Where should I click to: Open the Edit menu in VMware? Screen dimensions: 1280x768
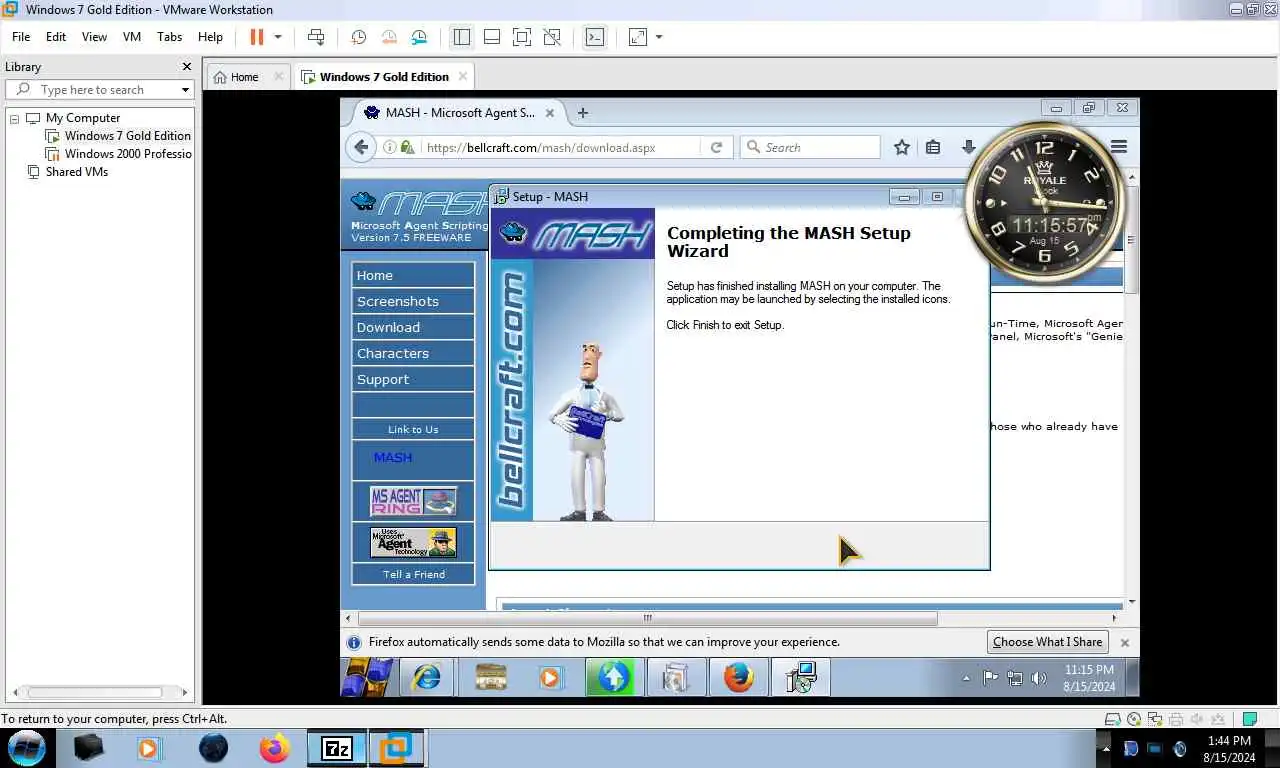pyautogui.click(x=56, y=36)
